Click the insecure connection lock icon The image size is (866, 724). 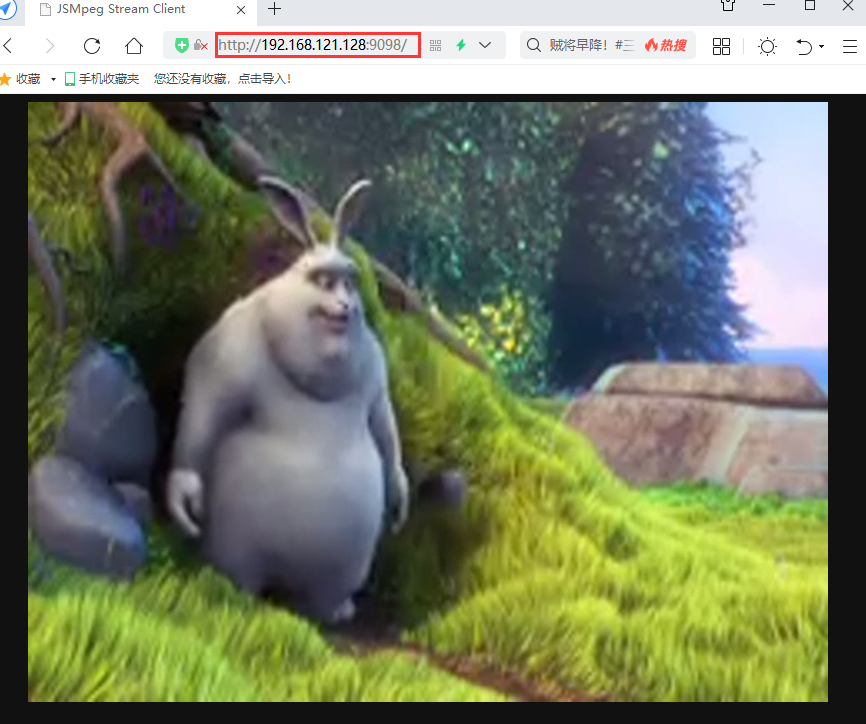click(200, 45)
